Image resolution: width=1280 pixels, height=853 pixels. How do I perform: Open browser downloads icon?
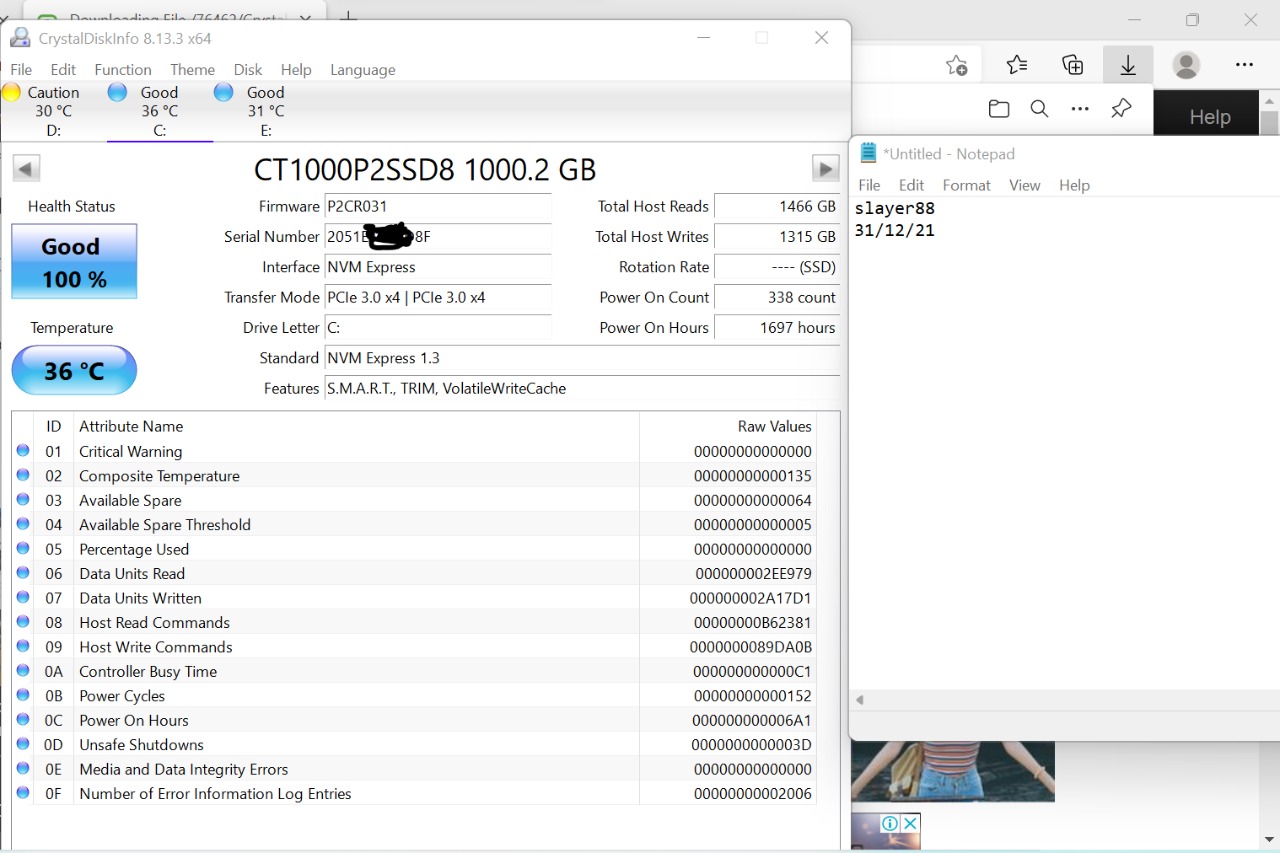(1128, 65)
